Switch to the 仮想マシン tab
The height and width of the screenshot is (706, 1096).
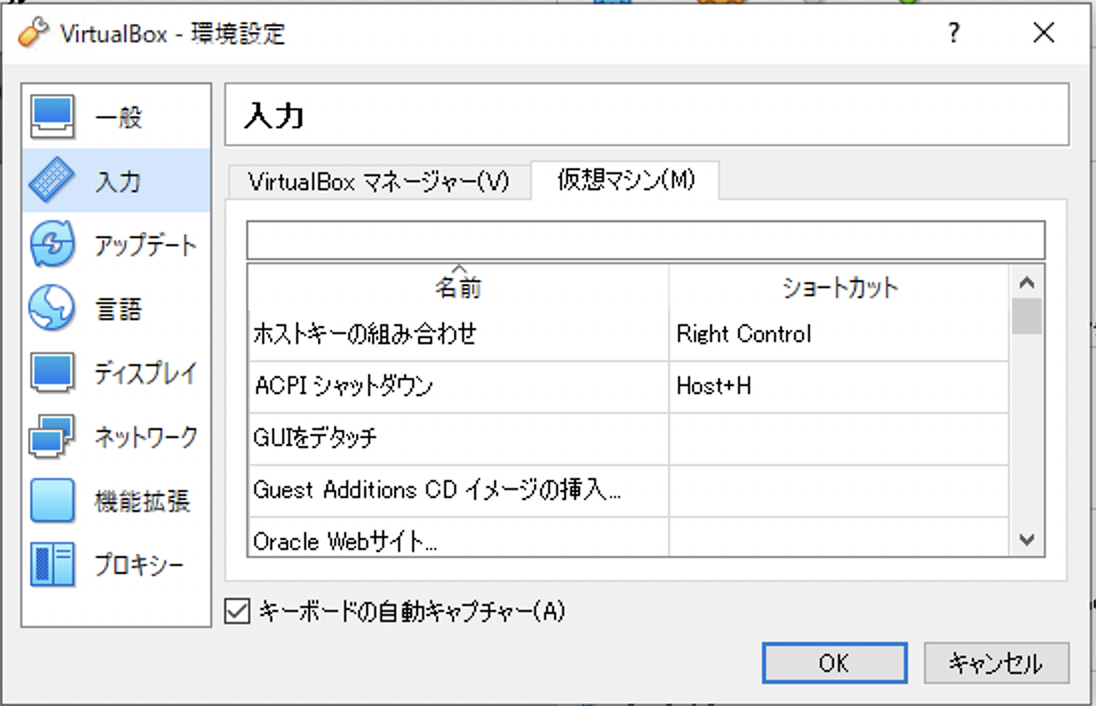[x=627, y=183]
